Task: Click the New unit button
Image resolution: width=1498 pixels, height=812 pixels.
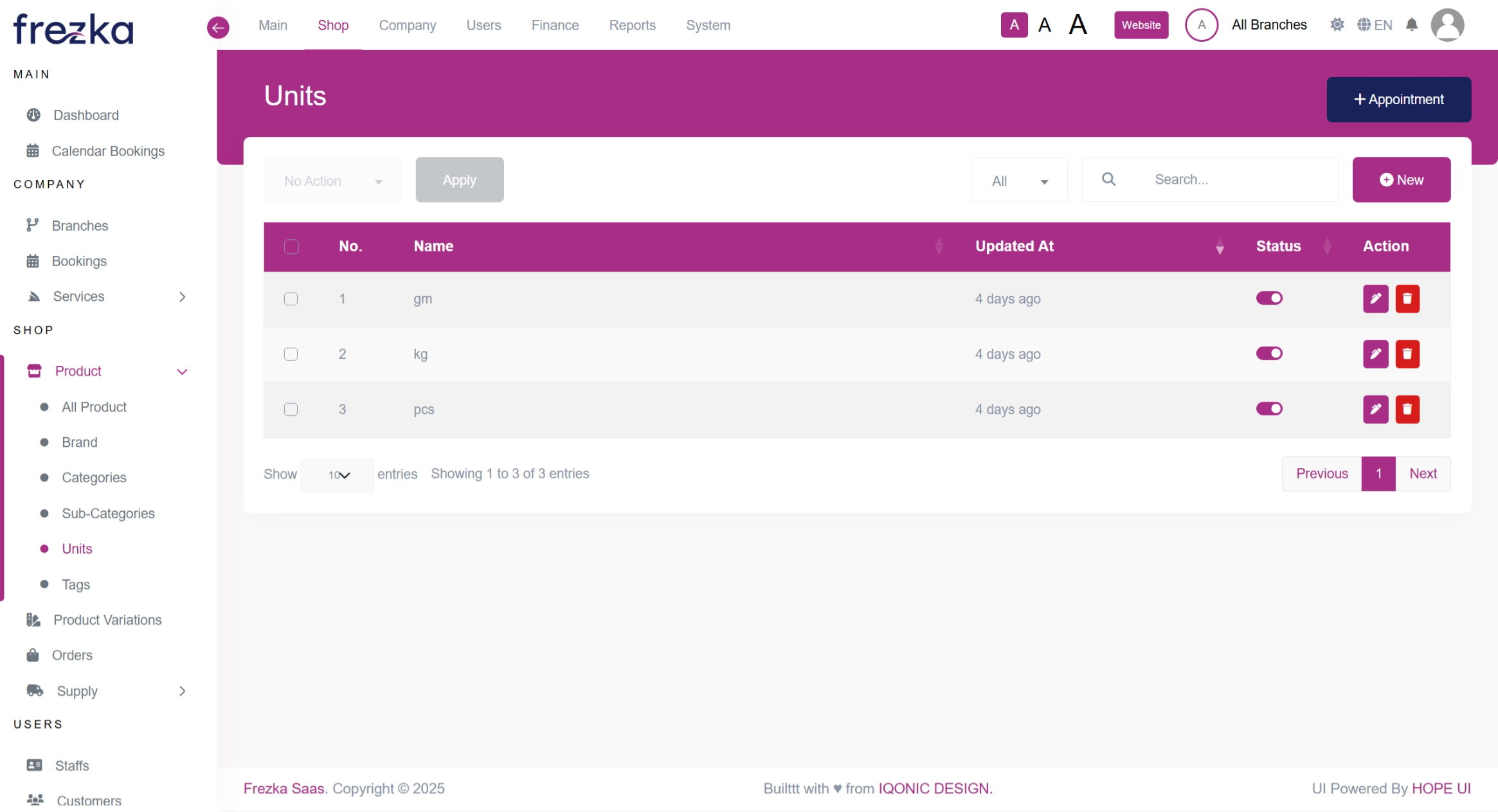Action: [1401, 180]
